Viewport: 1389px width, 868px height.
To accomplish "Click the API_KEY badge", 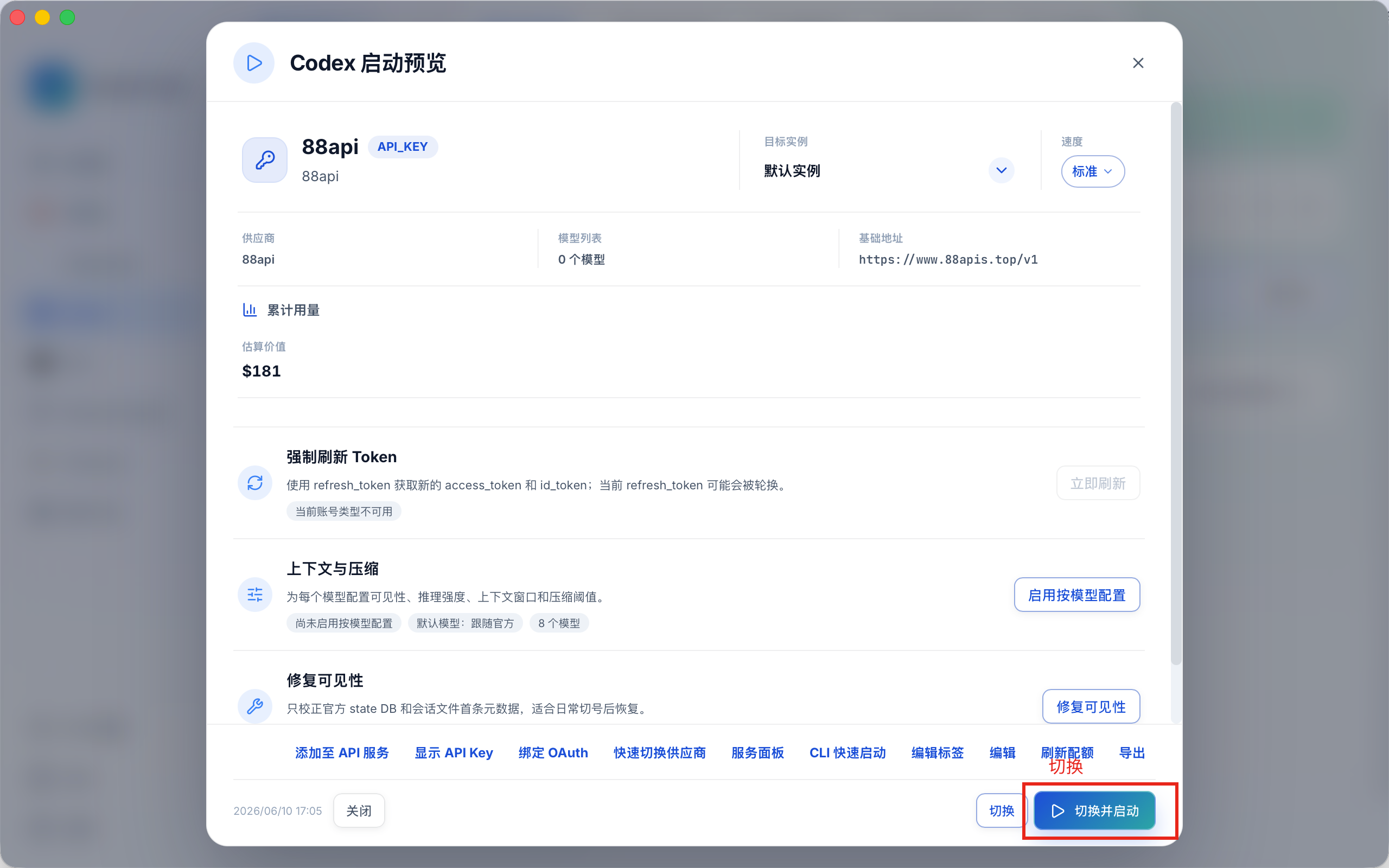I will [x=403, y=147].
